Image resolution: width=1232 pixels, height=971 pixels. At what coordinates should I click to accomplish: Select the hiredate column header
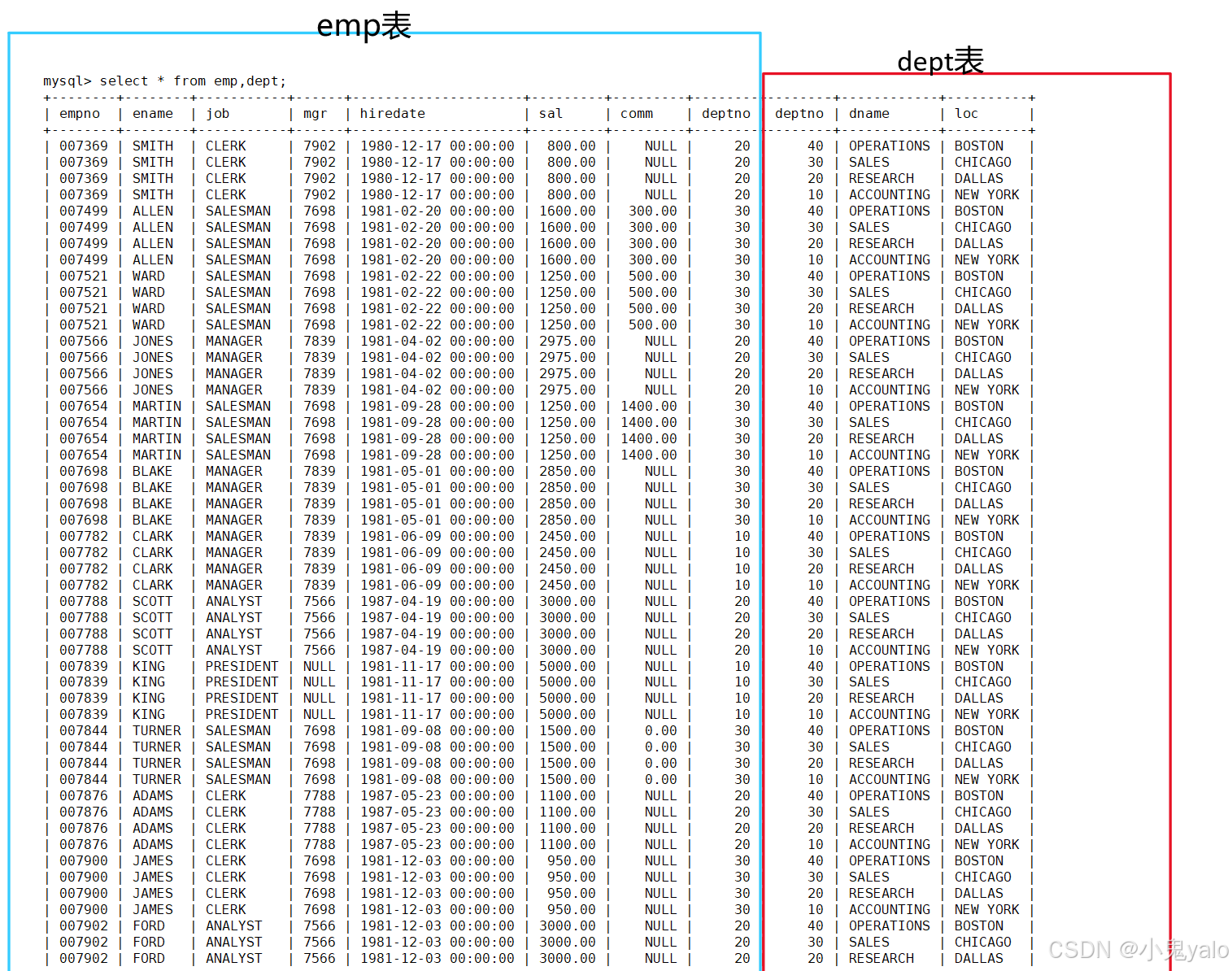click(x=393, y=114)
